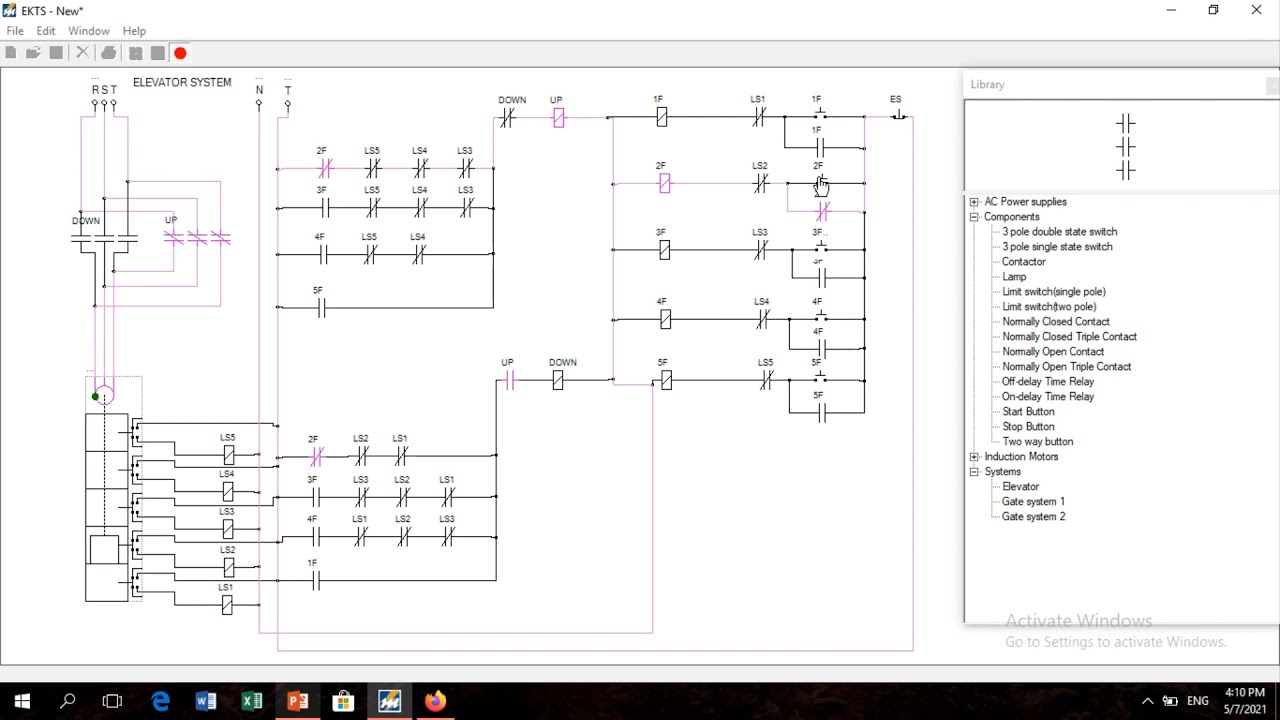Click the 4F contactor coil symbol
1280x720 pixels.
pyautogui.click(x=665, y=319)
